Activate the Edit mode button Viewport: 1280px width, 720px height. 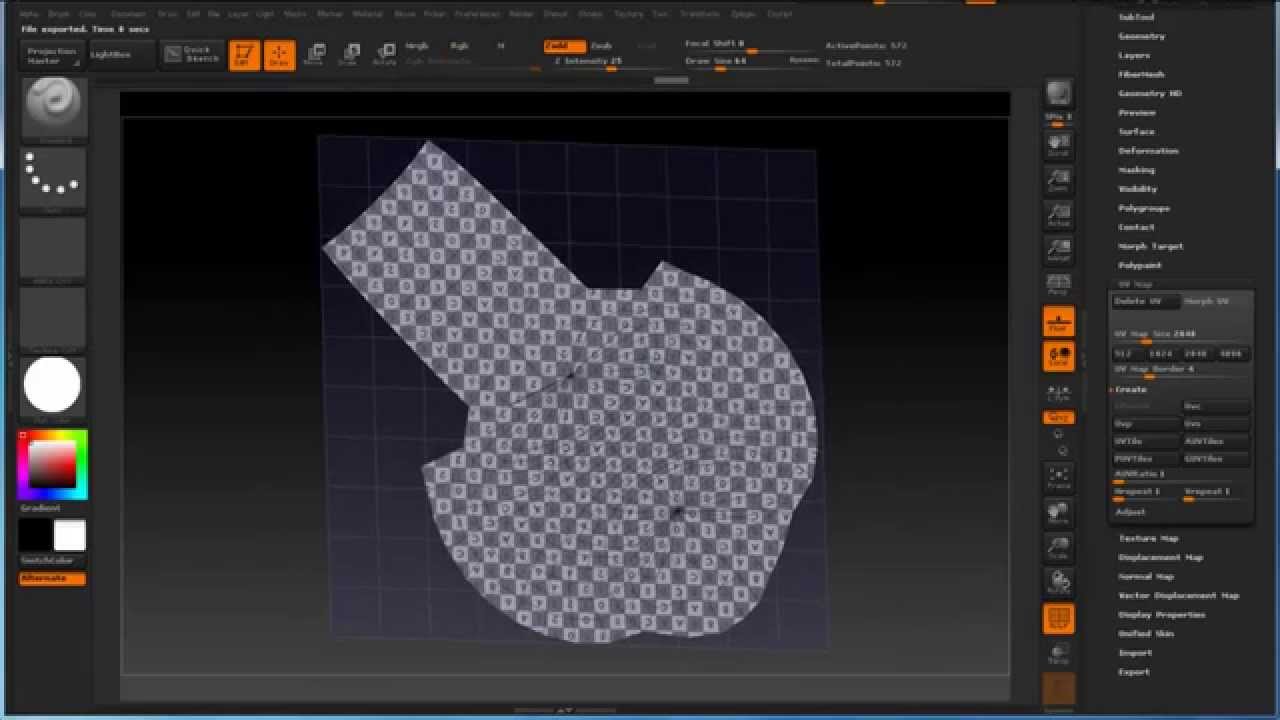click(244, 56)
